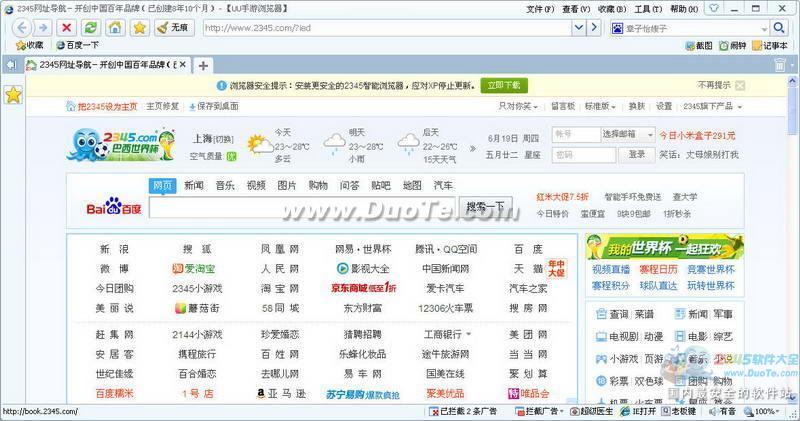Open the 文件(F) menu
Image resolution: width=800 pixels, height=421 pixels.
pos(540,9)
